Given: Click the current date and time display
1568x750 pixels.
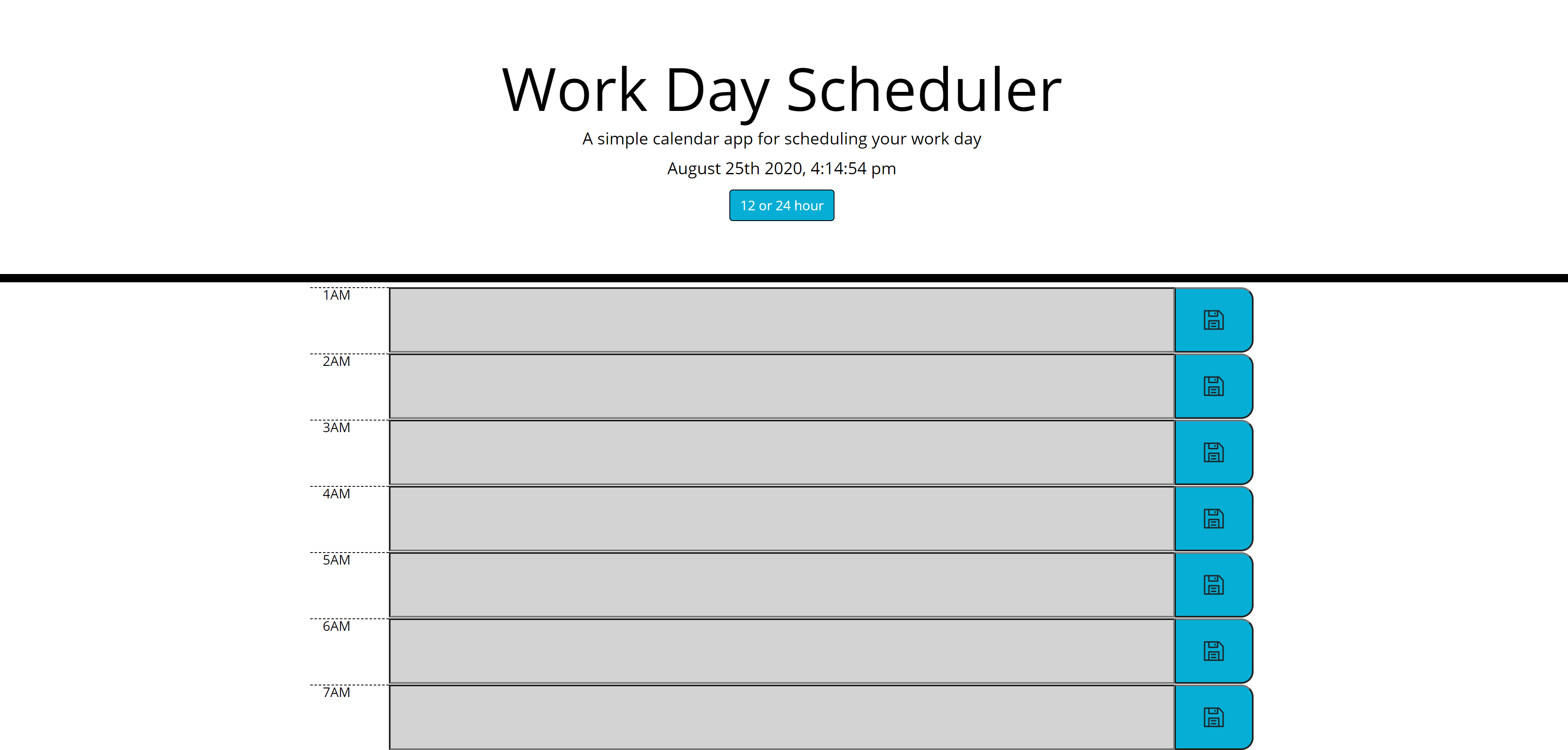Looking at the screenshot, I should [782, 168].
